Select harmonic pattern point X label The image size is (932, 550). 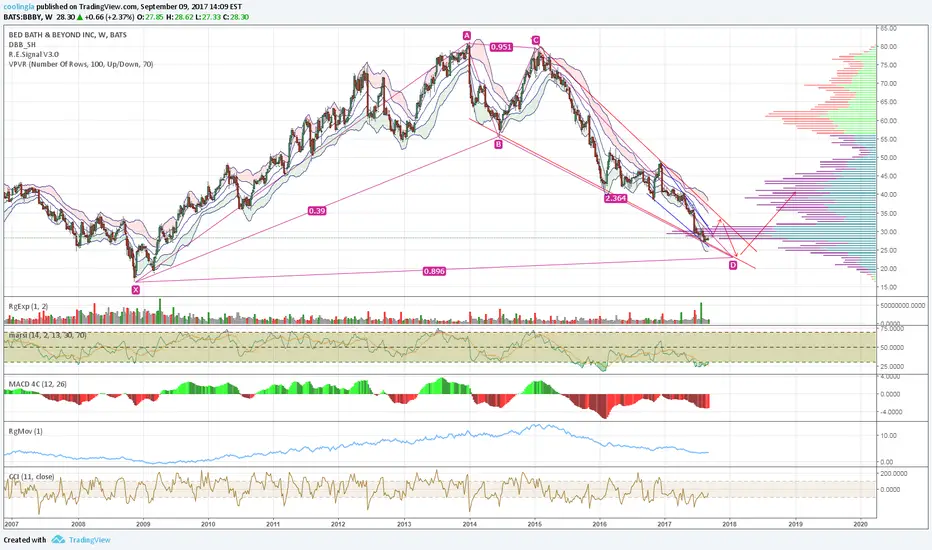pyautogui.click(x=136, y=290)
